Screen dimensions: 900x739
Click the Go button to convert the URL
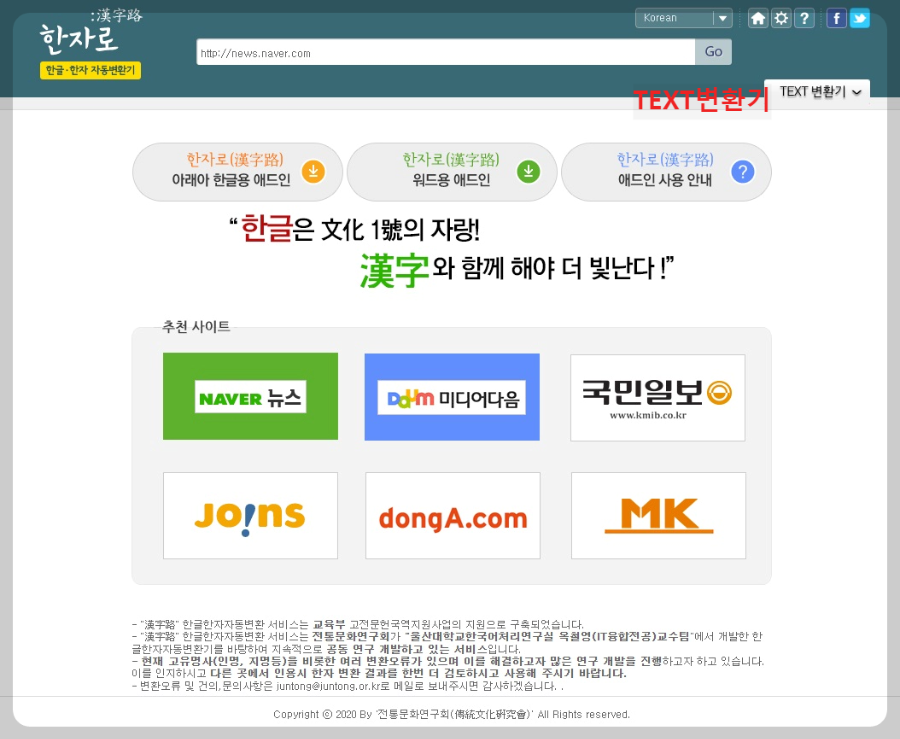point(713,52)
